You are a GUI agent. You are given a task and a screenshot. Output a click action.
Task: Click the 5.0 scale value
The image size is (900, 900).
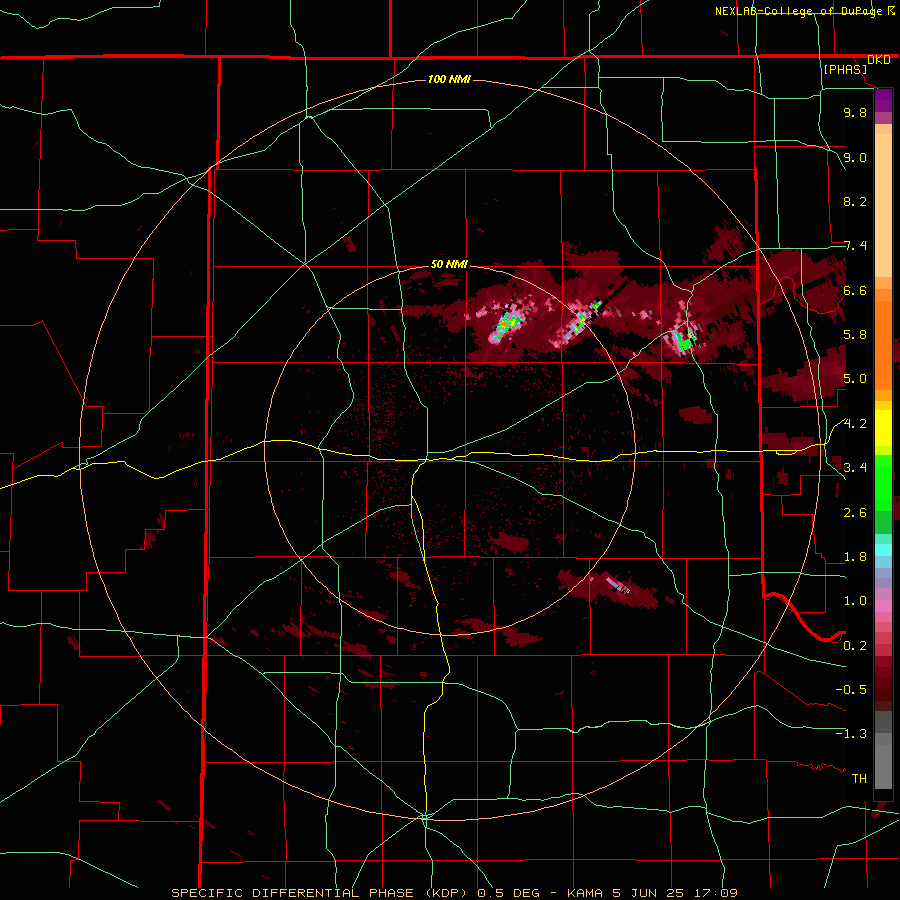pos(855,379)
